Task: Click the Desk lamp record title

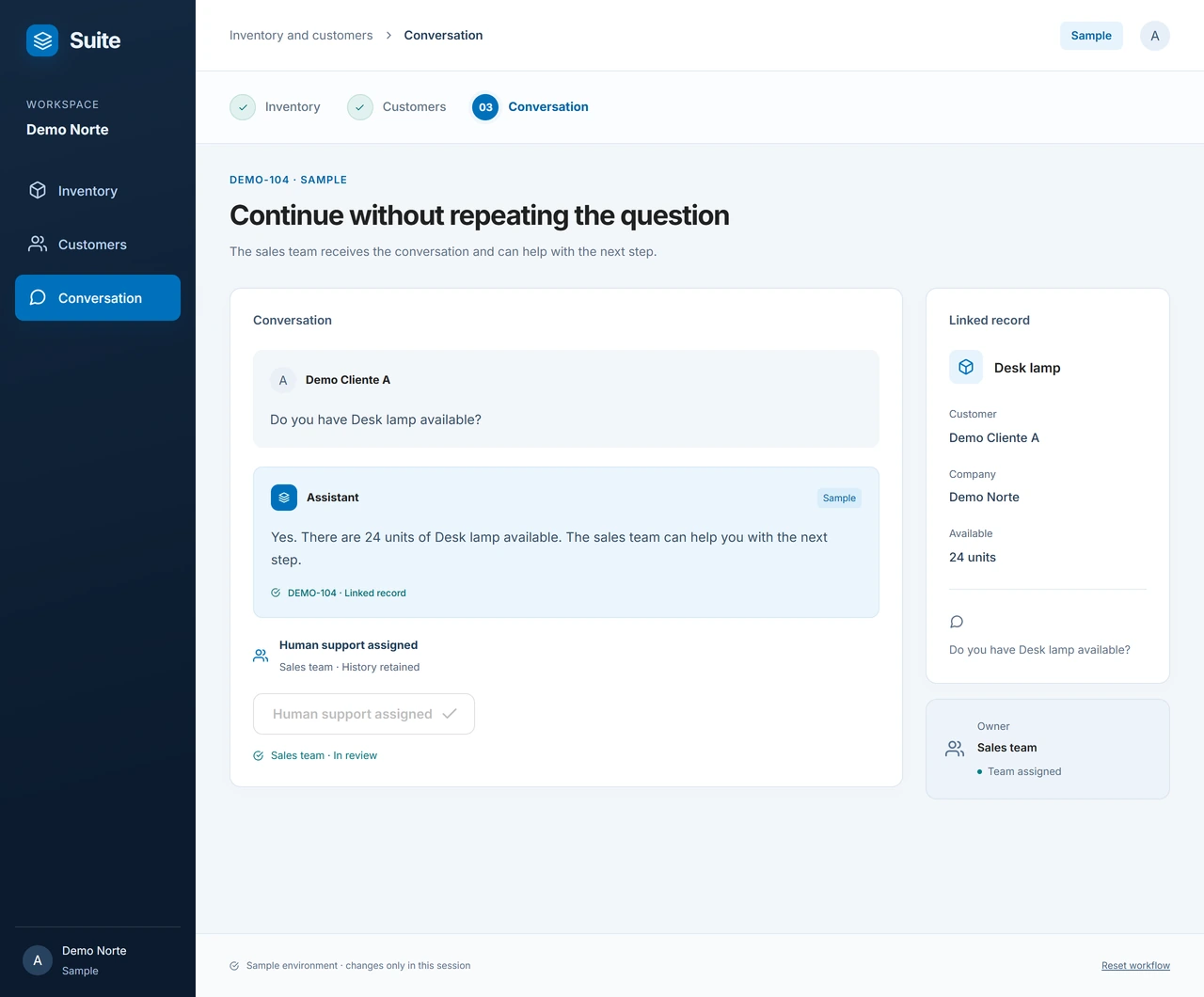Action: point(1027,368)
